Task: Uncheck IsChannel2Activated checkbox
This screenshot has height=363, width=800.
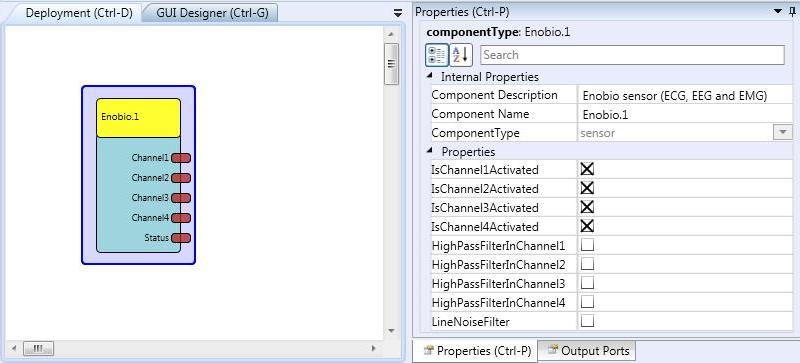Action: 587,188
